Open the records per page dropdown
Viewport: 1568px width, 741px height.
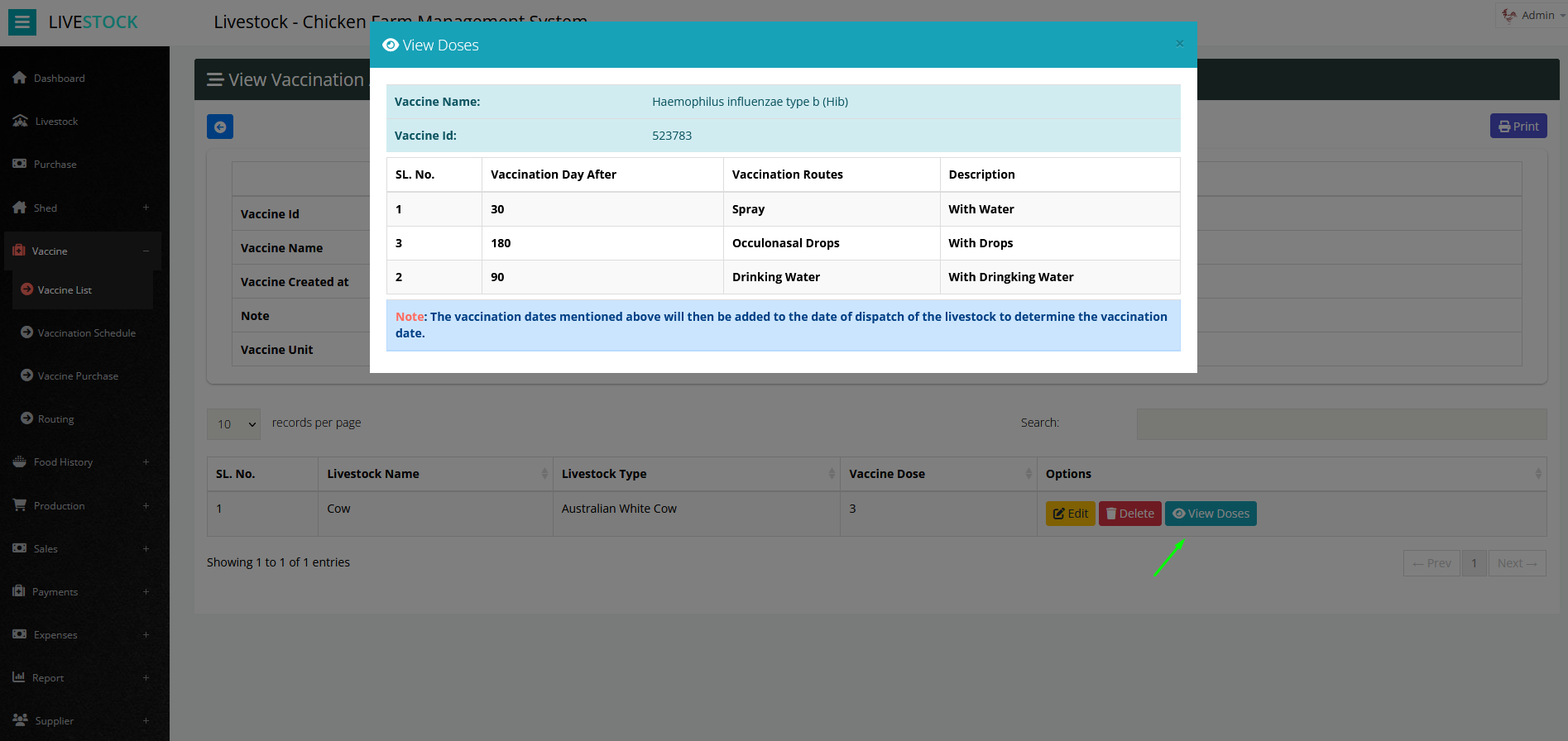[233, 424]
